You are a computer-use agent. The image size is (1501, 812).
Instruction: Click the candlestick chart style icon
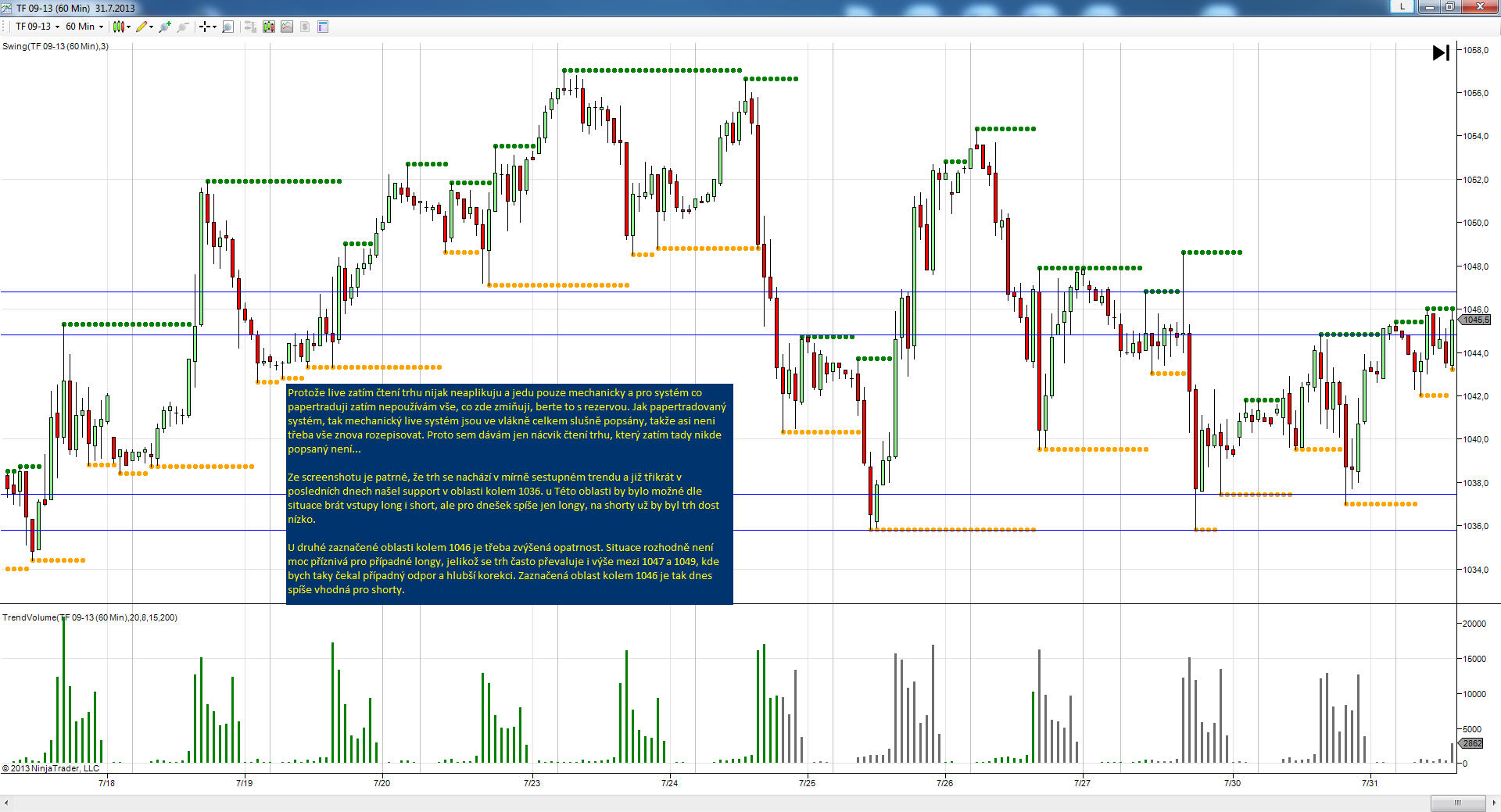click(118, 27)
